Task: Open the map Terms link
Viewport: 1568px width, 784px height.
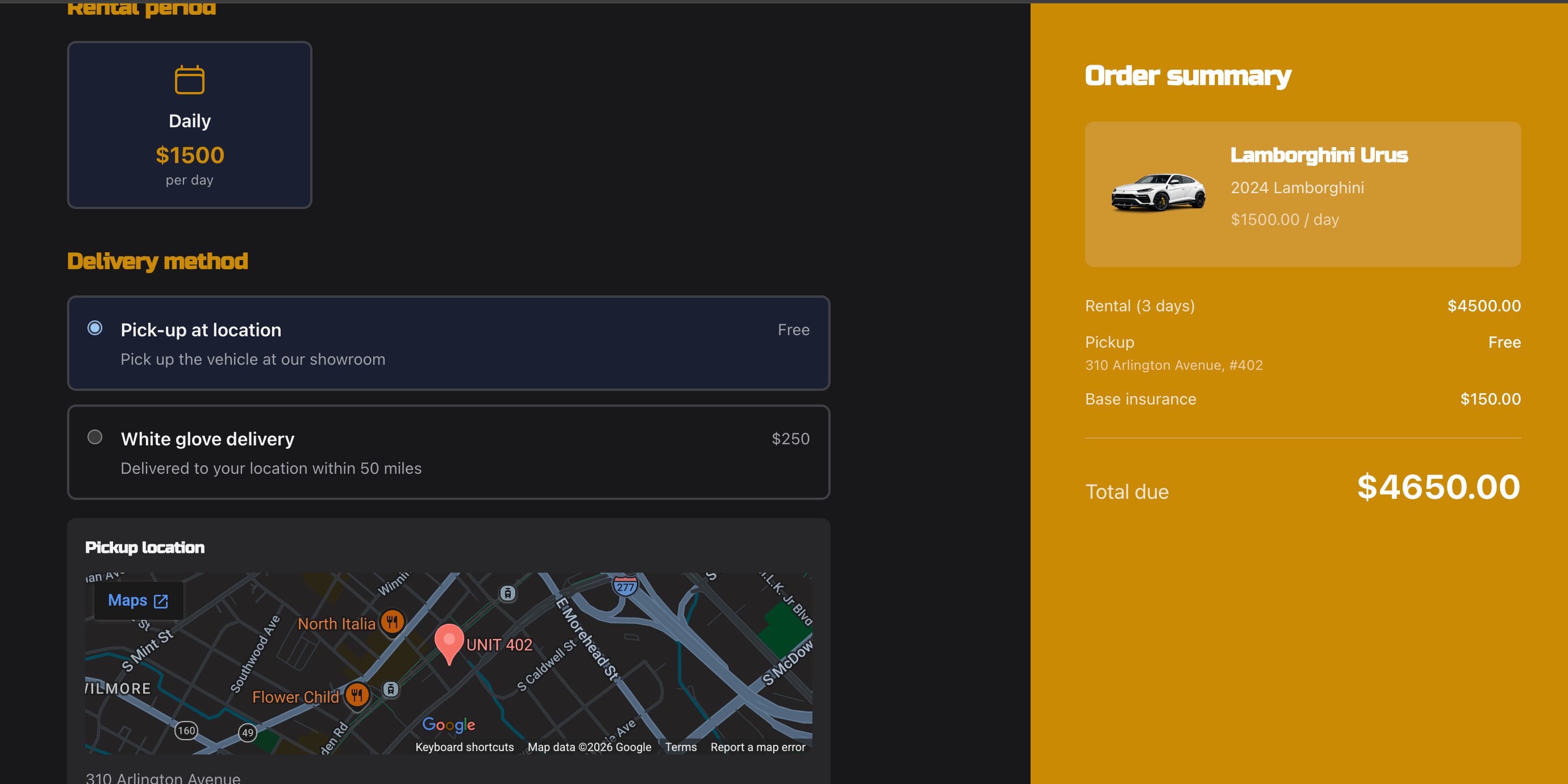Action: tap(680, 747)
